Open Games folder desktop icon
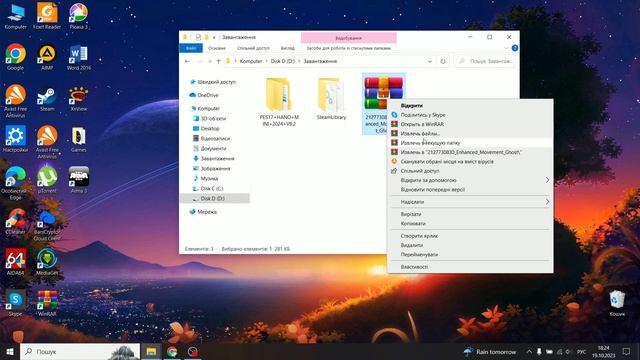 [78, 139]
